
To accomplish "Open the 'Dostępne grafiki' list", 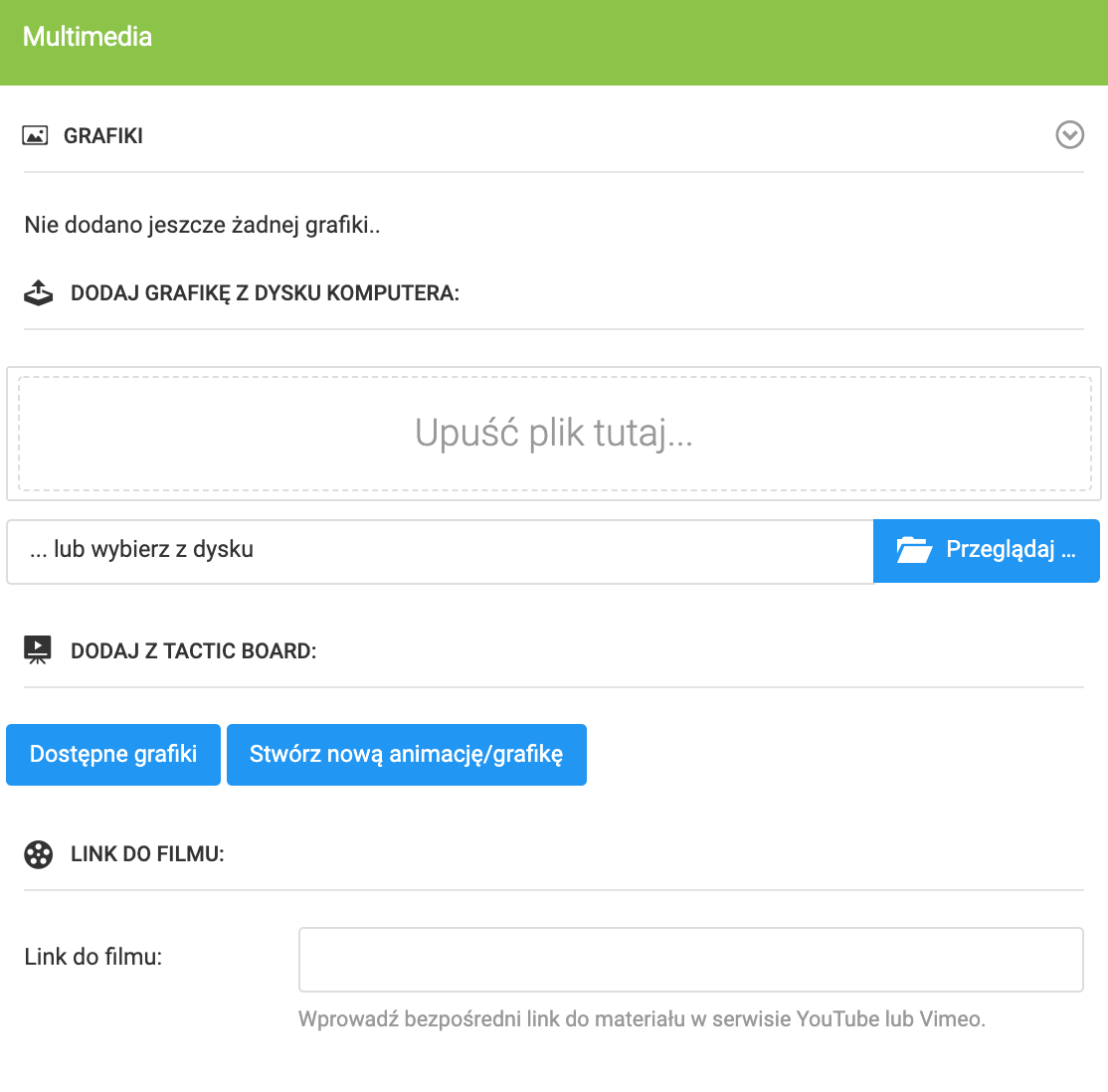I will pos(113,755).
